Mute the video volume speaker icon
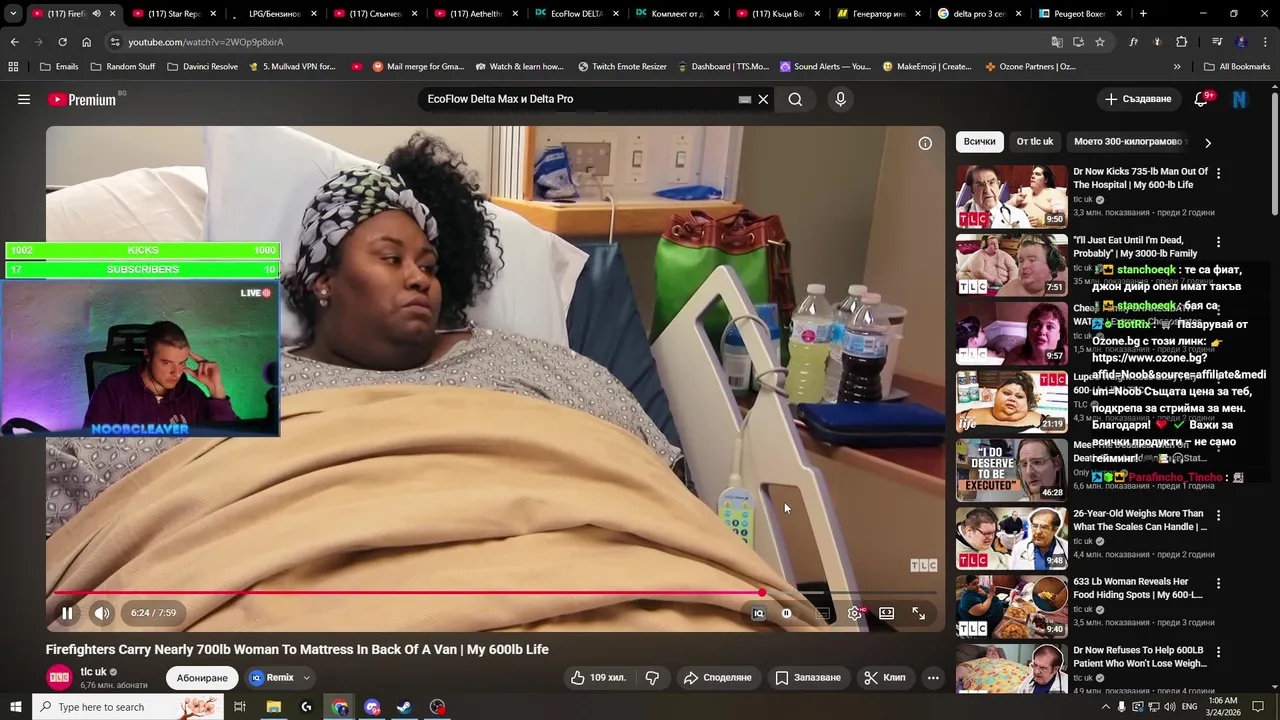1280x720 pixels. pos(102,613)
